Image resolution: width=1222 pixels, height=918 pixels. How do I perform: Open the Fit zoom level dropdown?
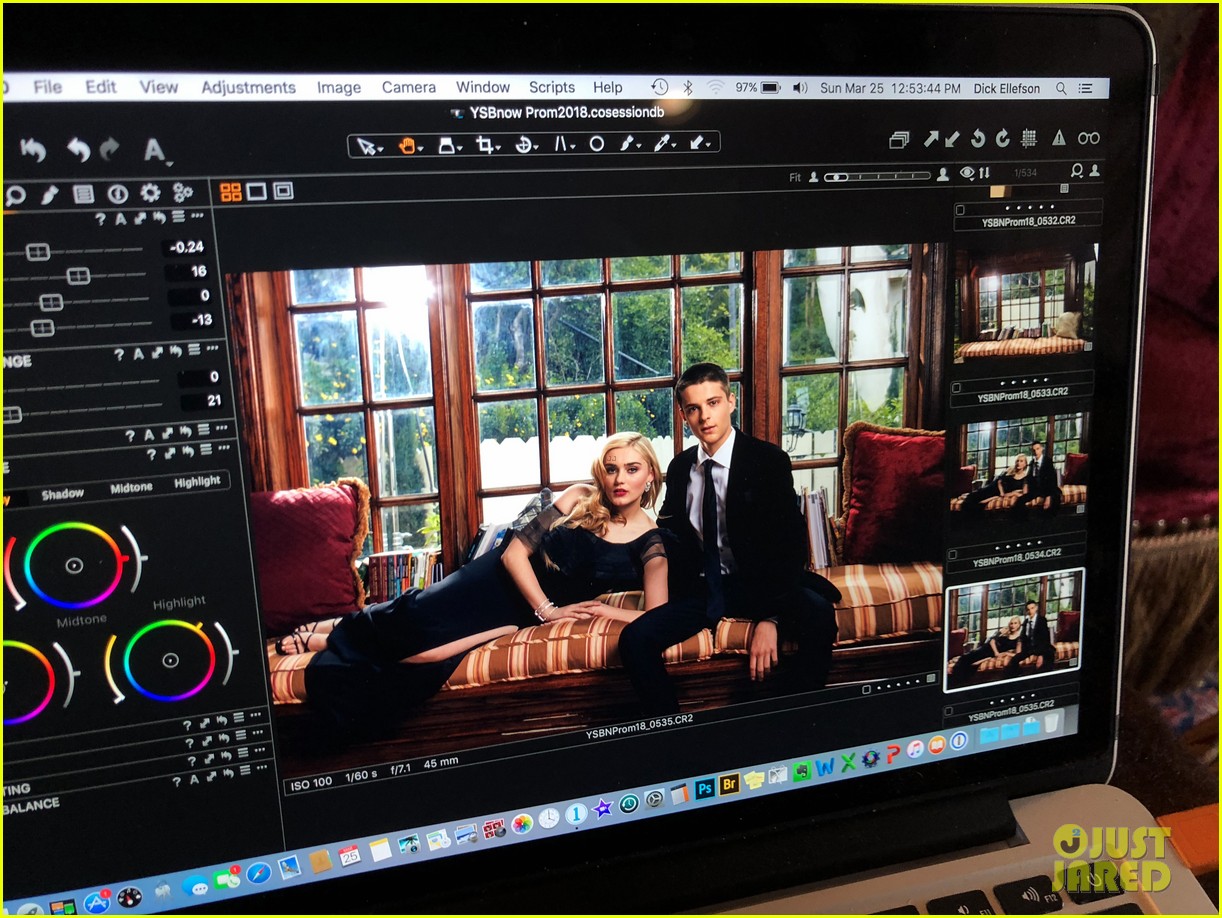pos(797,176)
